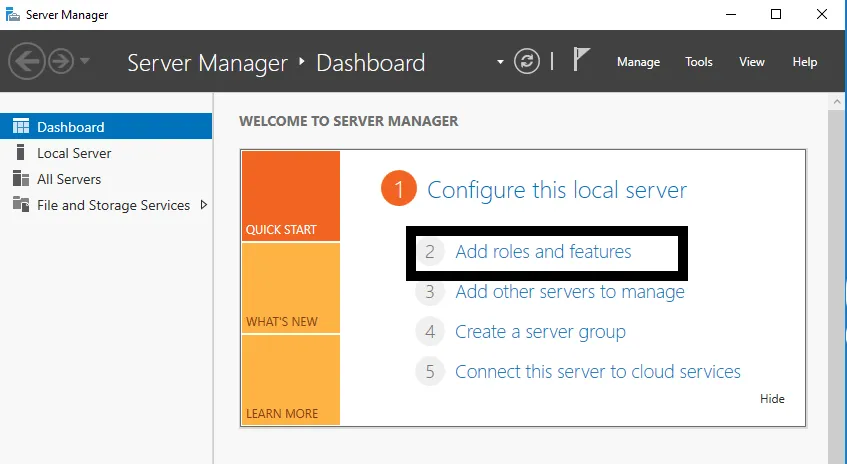Click the Dashboard grid icon
This screenshot has width=847, height=464.
21,126
